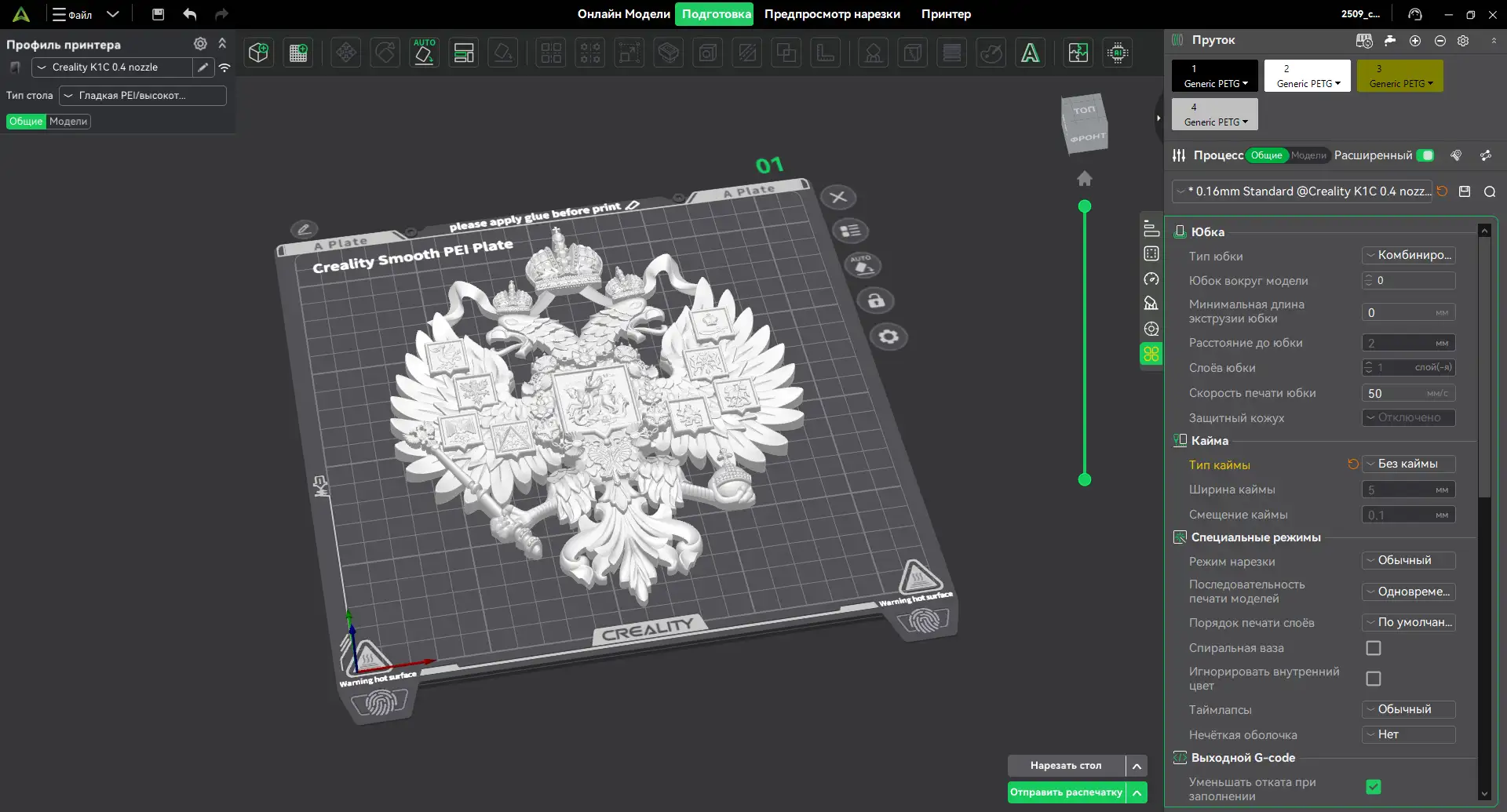Image resolution: width=1507 pixels, height=812 pixels.
Task: Select filament 1 black swatch
Action: pyautogui.click(x=1215, y=76)
